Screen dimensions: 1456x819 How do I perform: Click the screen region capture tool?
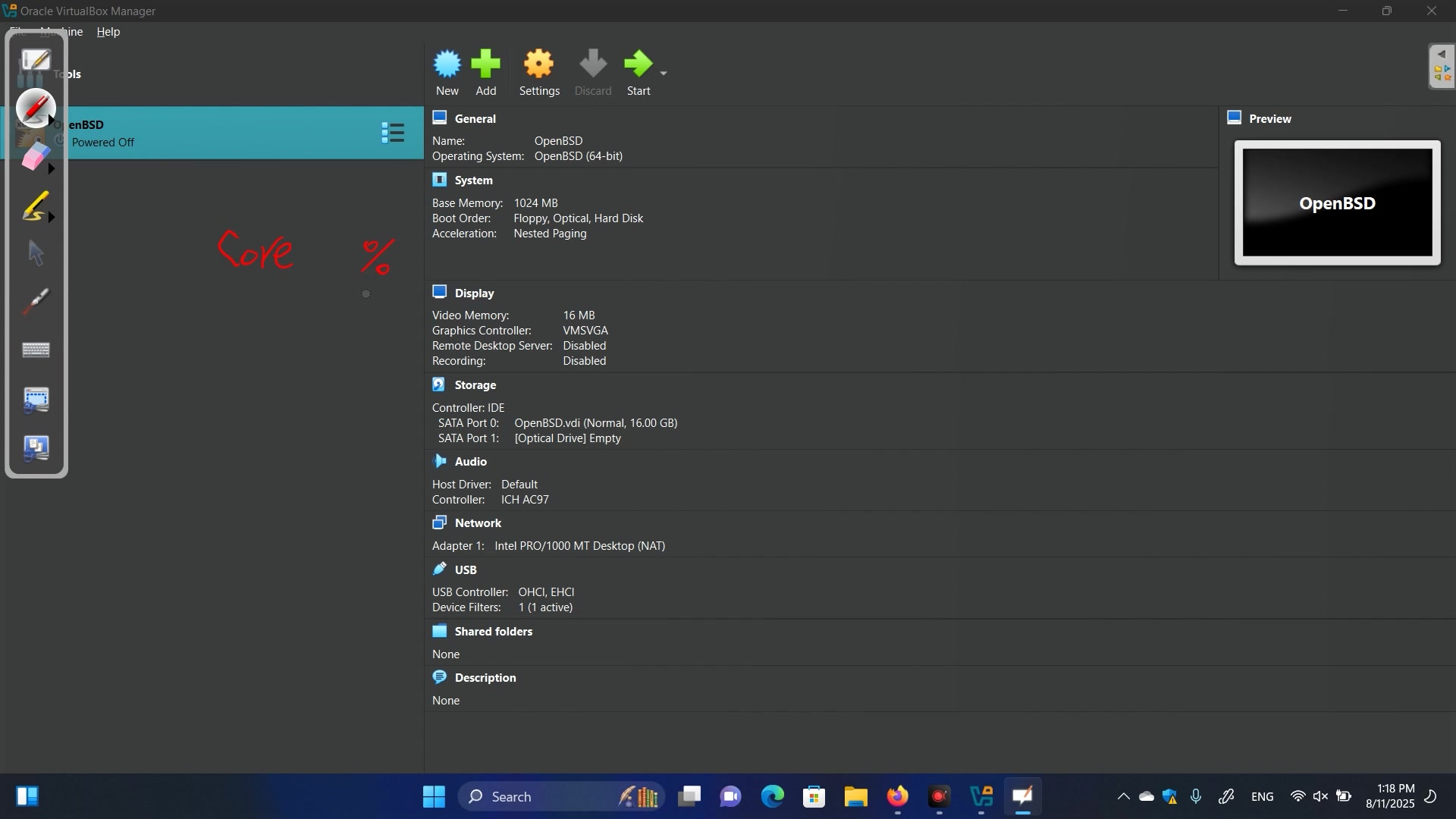[x=35, y=400]
